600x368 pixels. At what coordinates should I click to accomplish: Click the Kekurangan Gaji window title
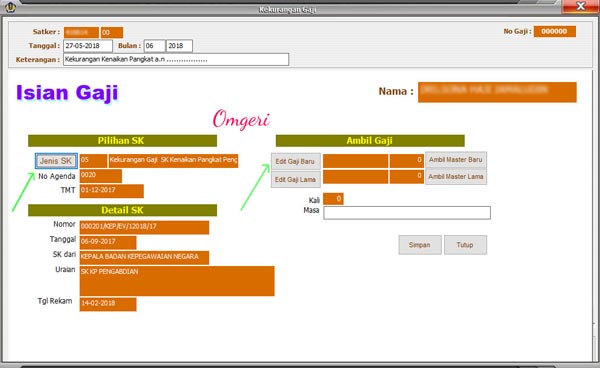(287, 10)
